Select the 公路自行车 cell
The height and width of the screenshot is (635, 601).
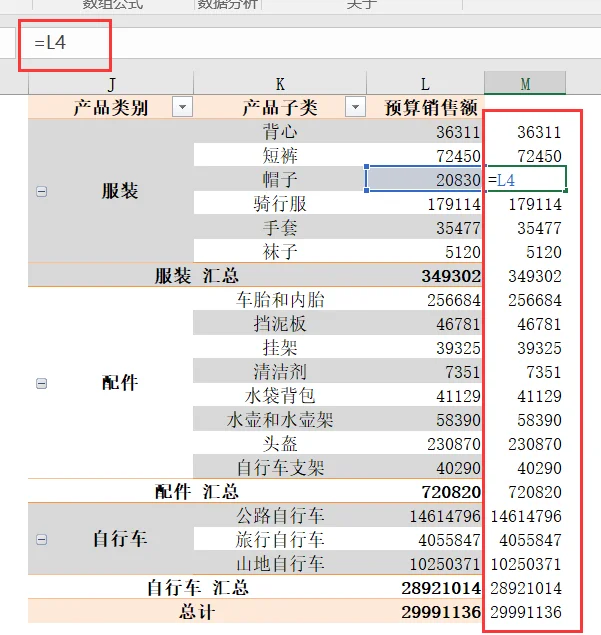click(280, 516)
